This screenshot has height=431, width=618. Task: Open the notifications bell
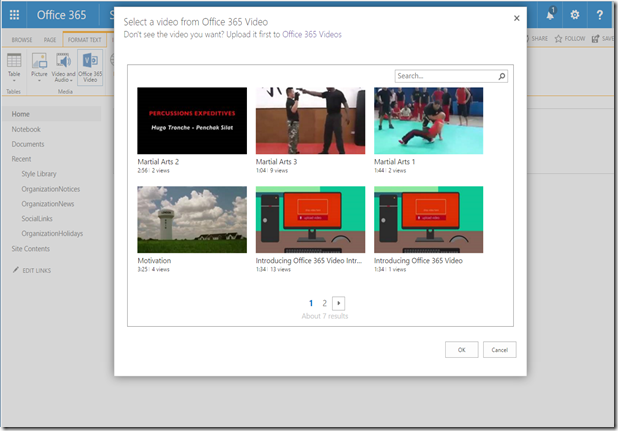click(x=550, y=15)
